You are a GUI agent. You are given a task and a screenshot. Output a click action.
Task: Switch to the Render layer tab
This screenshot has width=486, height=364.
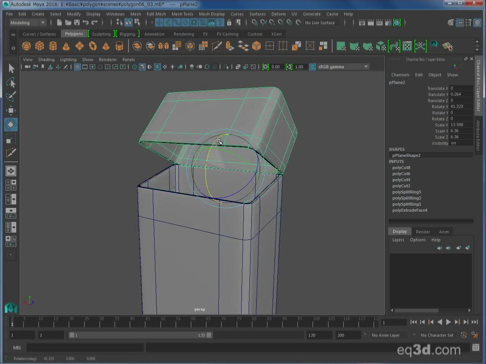(423, 232)
